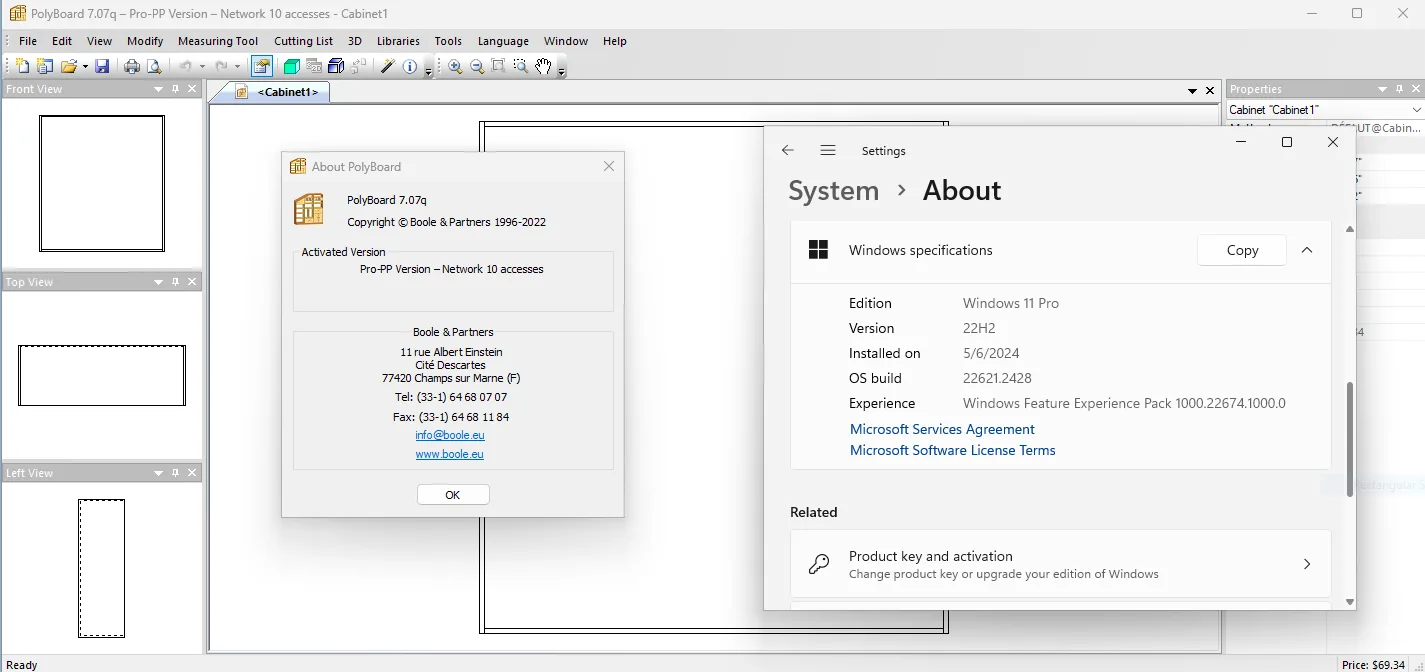Toggle the Properties panel pin
Image resolution: width=1425 pixels, height=672 pixels.
(1400, 89)
